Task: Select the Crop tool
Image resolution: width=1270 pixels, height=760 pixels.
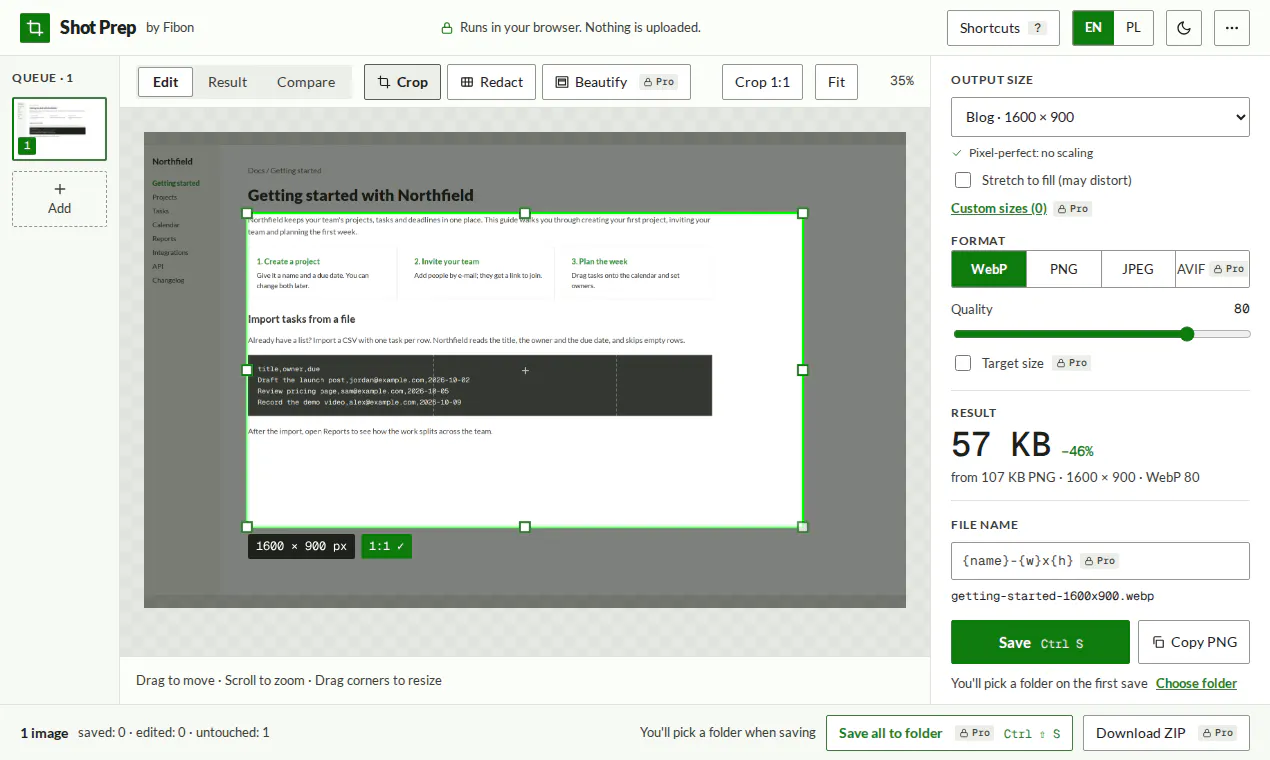Action: pos(402,82)
